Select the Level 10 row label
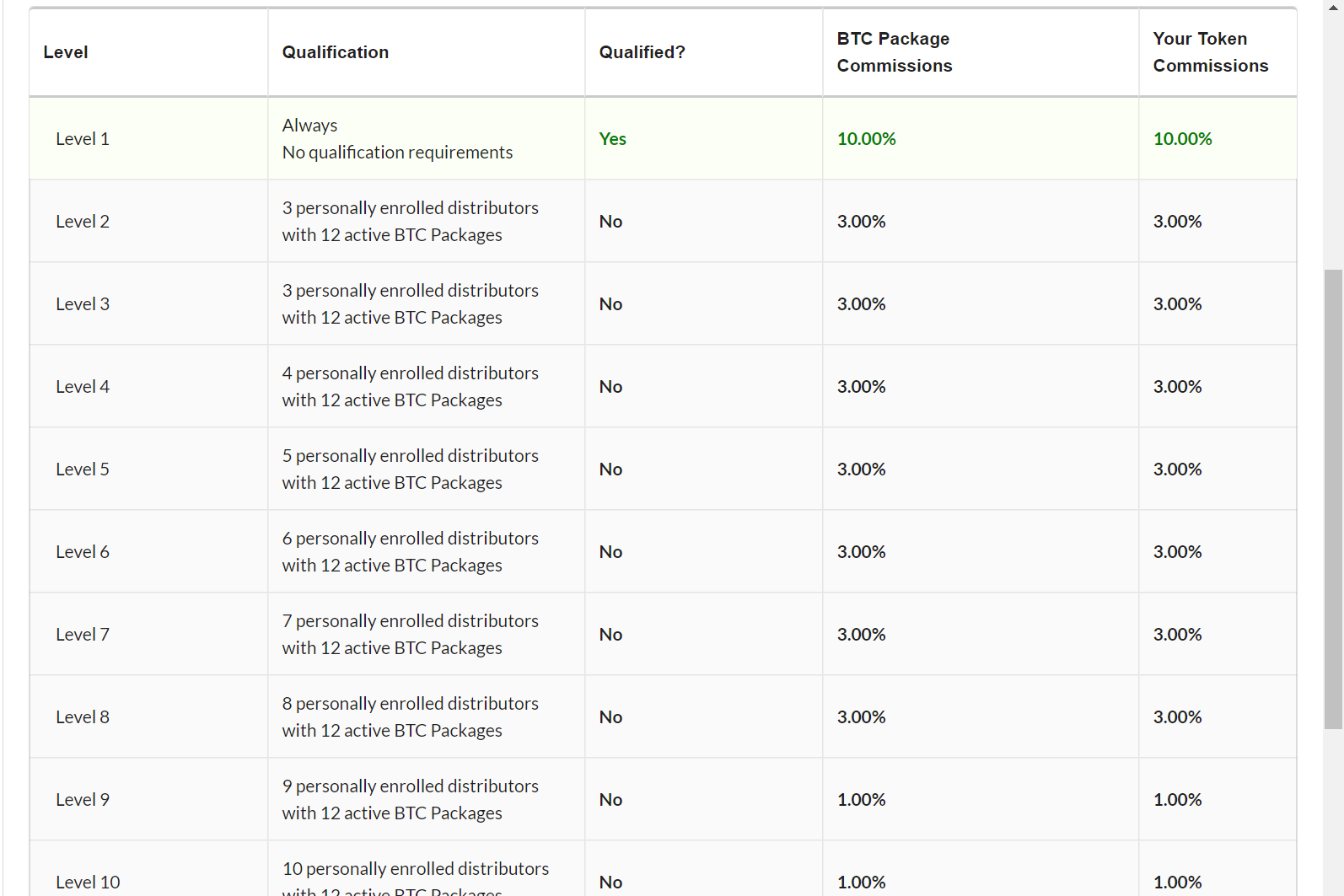1344x896 pixels. pyautogui.click(x=88, y=883)
